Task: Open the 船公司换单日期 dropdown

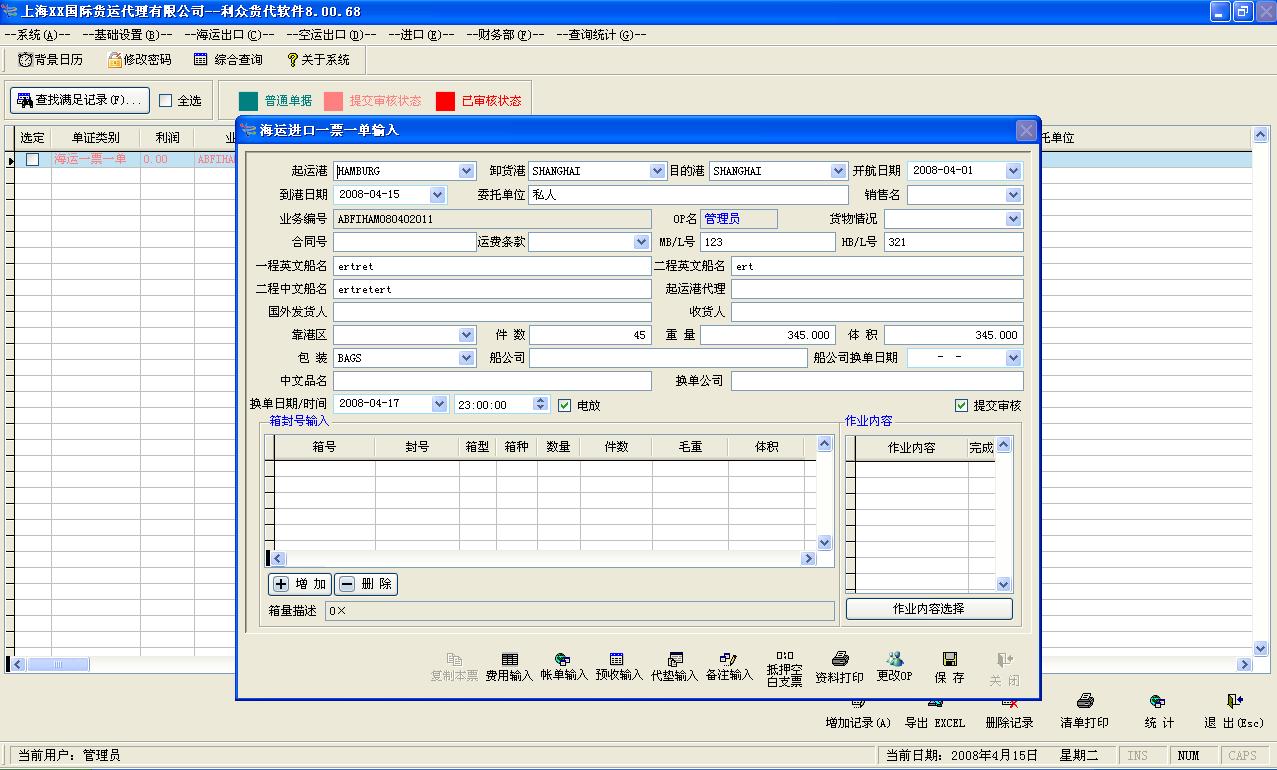Action: [1014, 358]
